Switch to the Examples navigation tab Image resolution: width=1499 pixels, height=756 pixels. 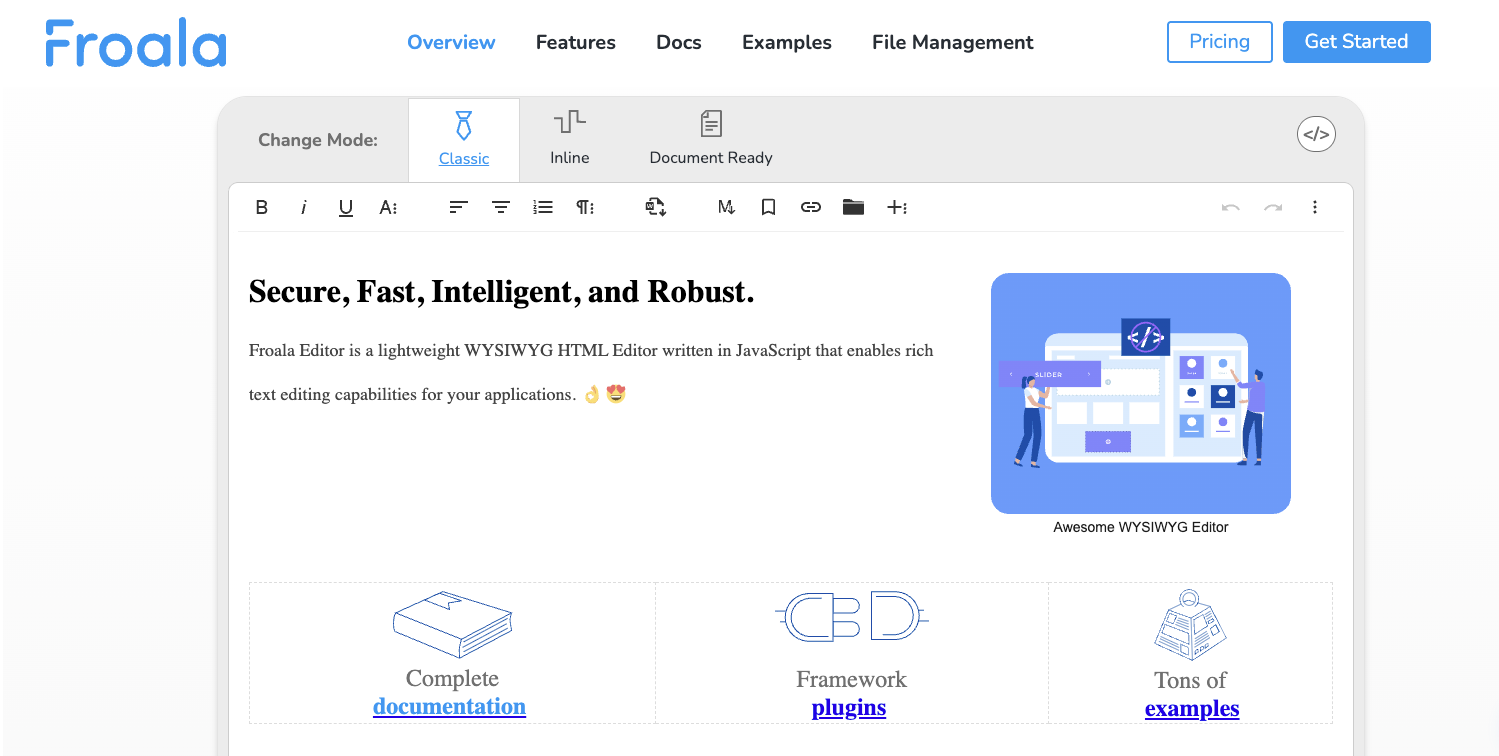point(786,42)
